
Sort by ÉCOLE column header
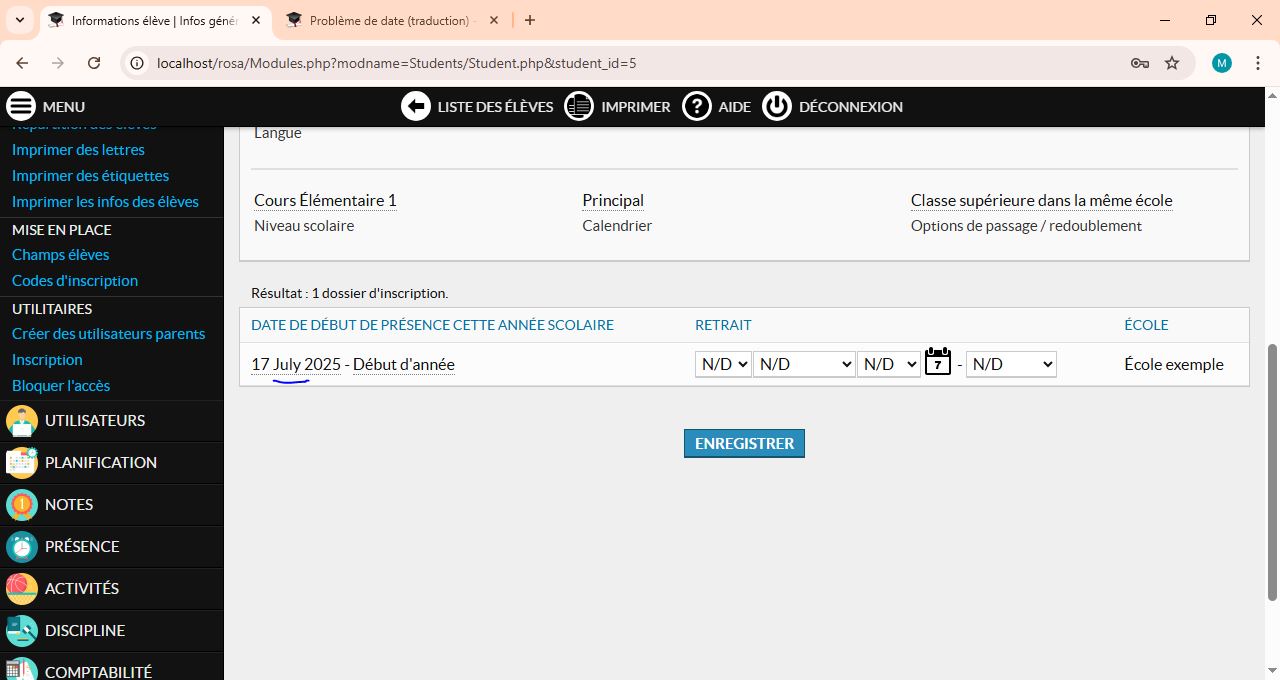coord(1146,325)
